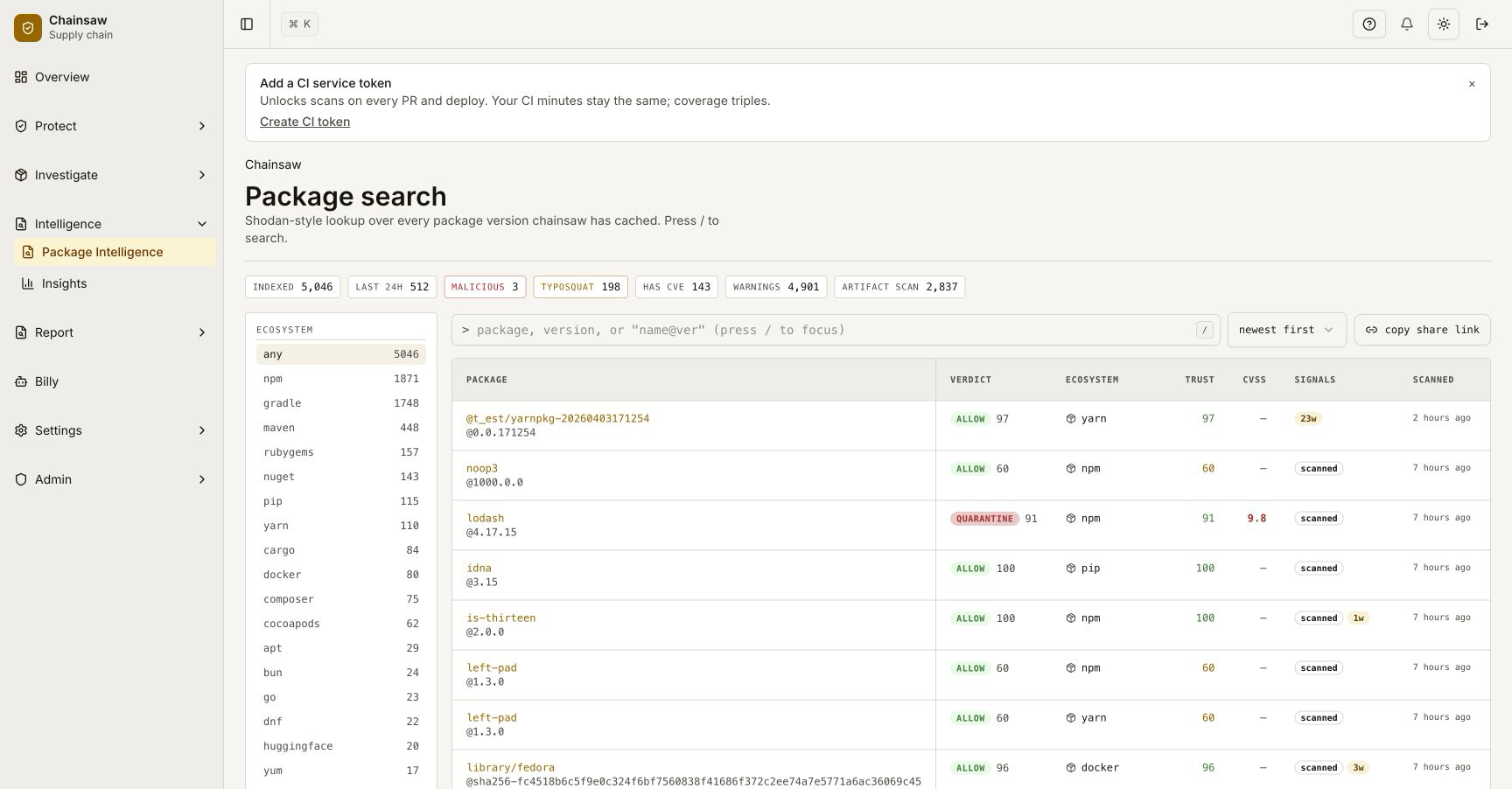The image size is (1512, 789).
Task: Click the 23w signal badge
Action: click(1308, 419)
